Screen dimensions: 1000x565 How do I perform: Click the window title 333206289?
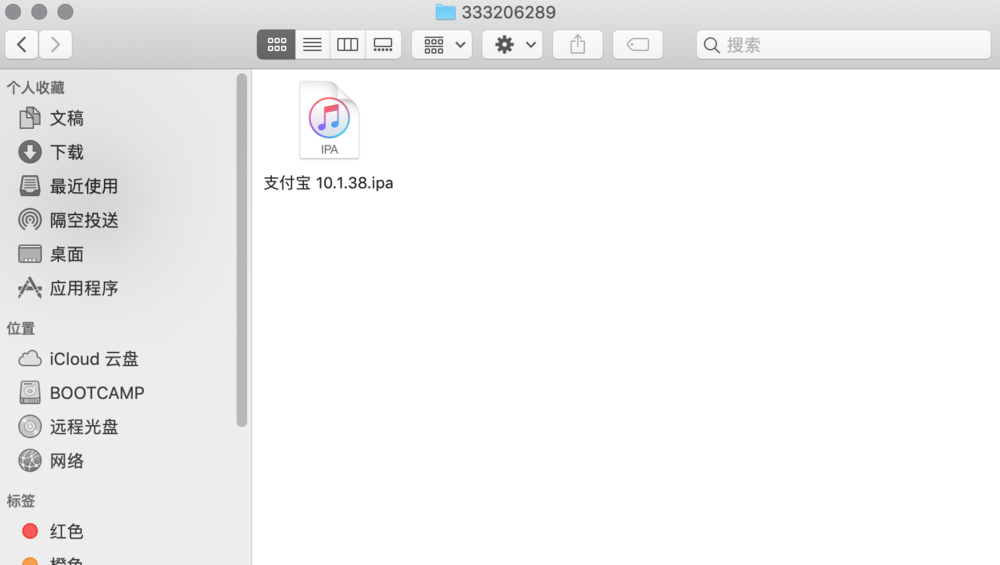508,12
